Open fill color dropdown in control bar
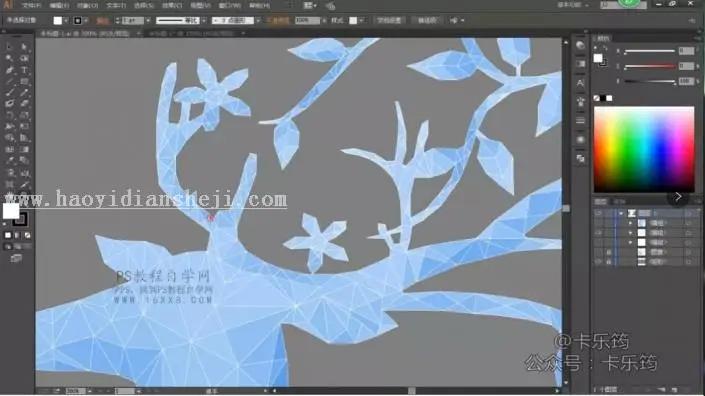Image resolution: width=705 pixels, height=396 pixels. [x=66, y=21]
